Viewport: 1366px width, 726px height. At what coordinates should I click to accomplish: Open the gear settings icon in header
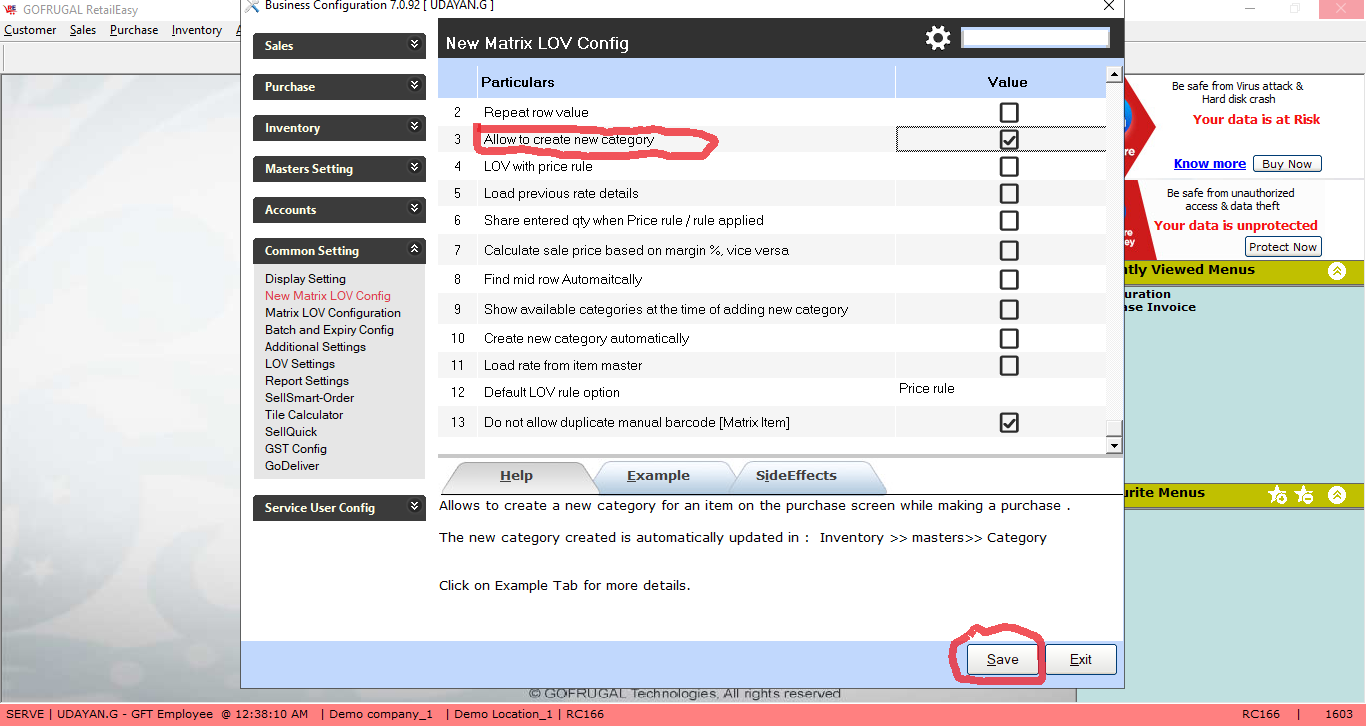(937, 38)
